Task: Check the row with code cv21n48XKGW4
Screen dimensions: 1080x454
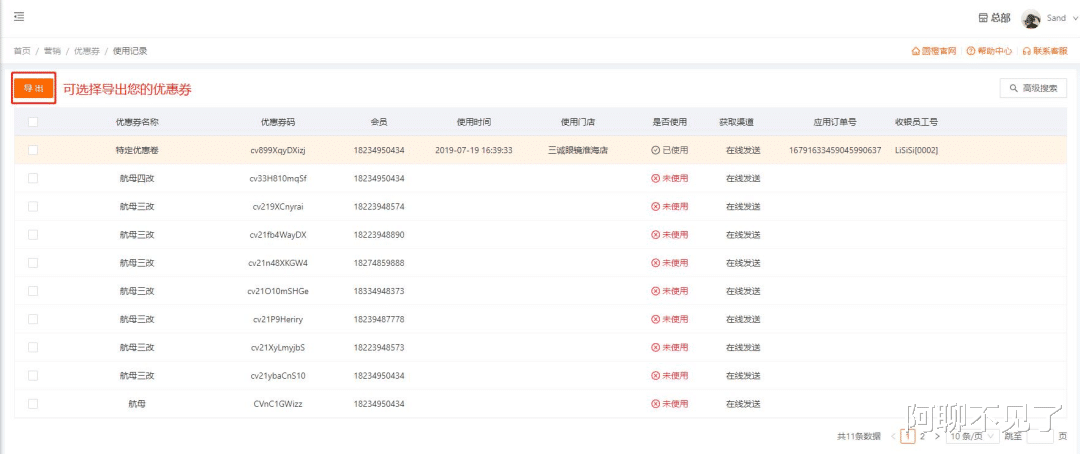Action: tap(33, 262)
